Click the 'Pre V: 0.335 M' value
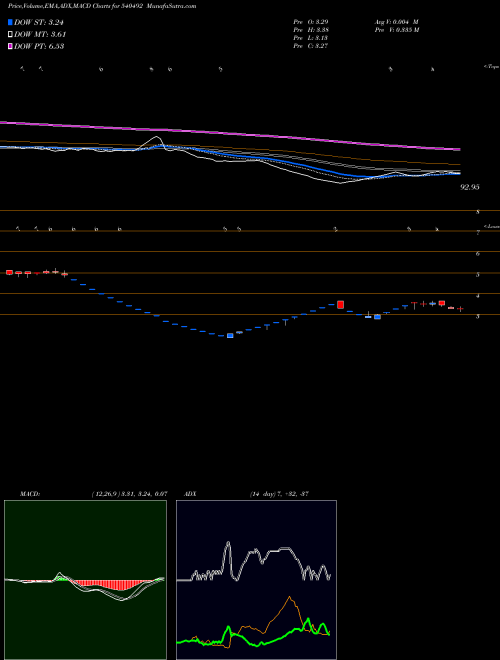The image size is (500, 660). [x=396, y=30]
